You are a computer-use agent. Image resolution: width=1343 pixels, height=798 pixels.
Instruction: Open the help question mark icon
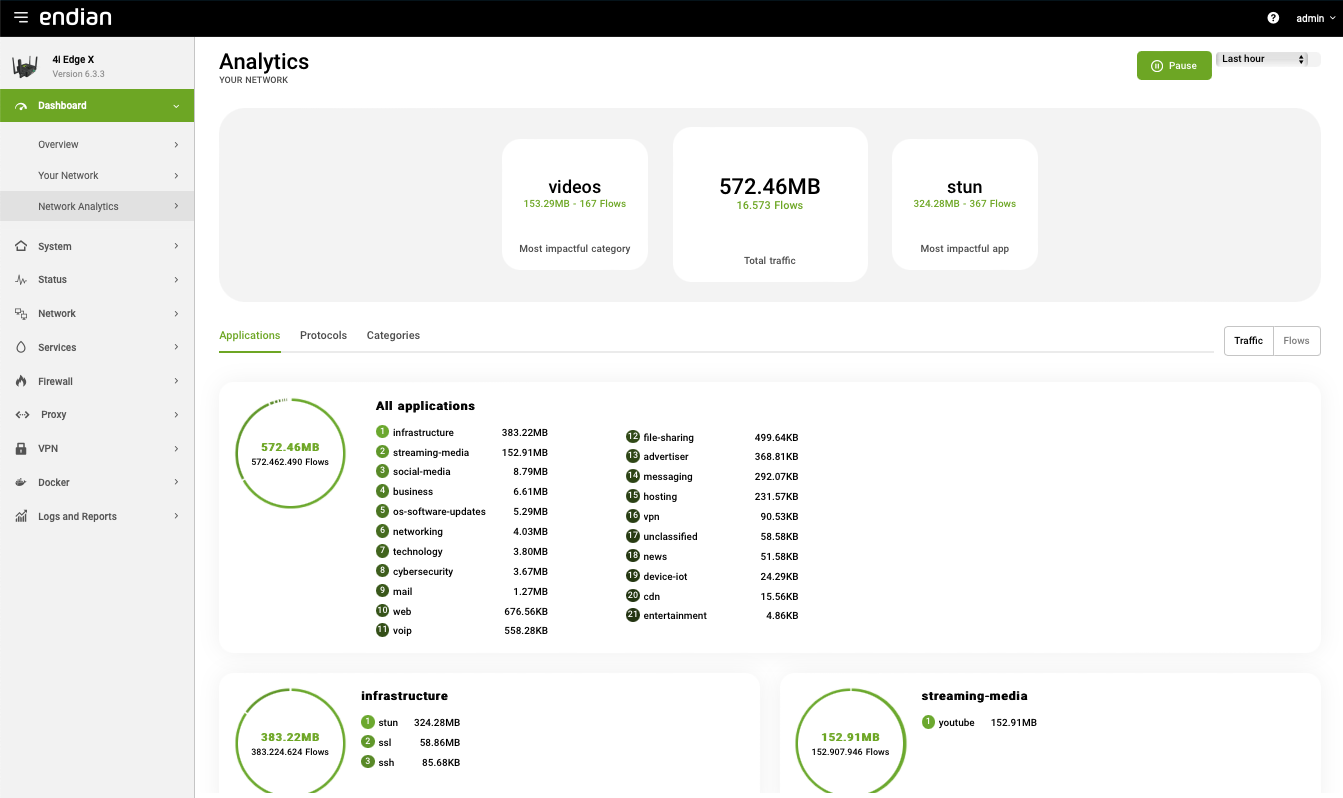pyautogui.click(x=1273, y=18)
